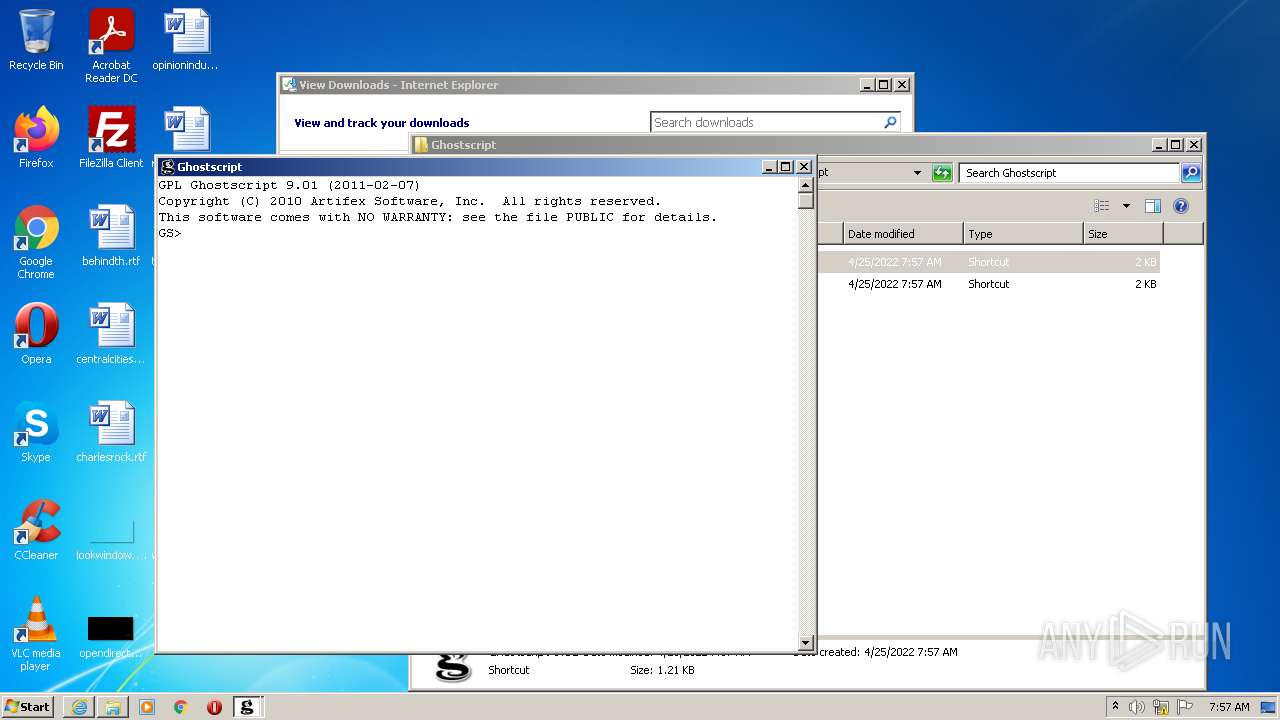The height and width of the screenshot is (720, 1280).
Task: Click the "View and track your downloads" heading
Action: tap(381, 123)
